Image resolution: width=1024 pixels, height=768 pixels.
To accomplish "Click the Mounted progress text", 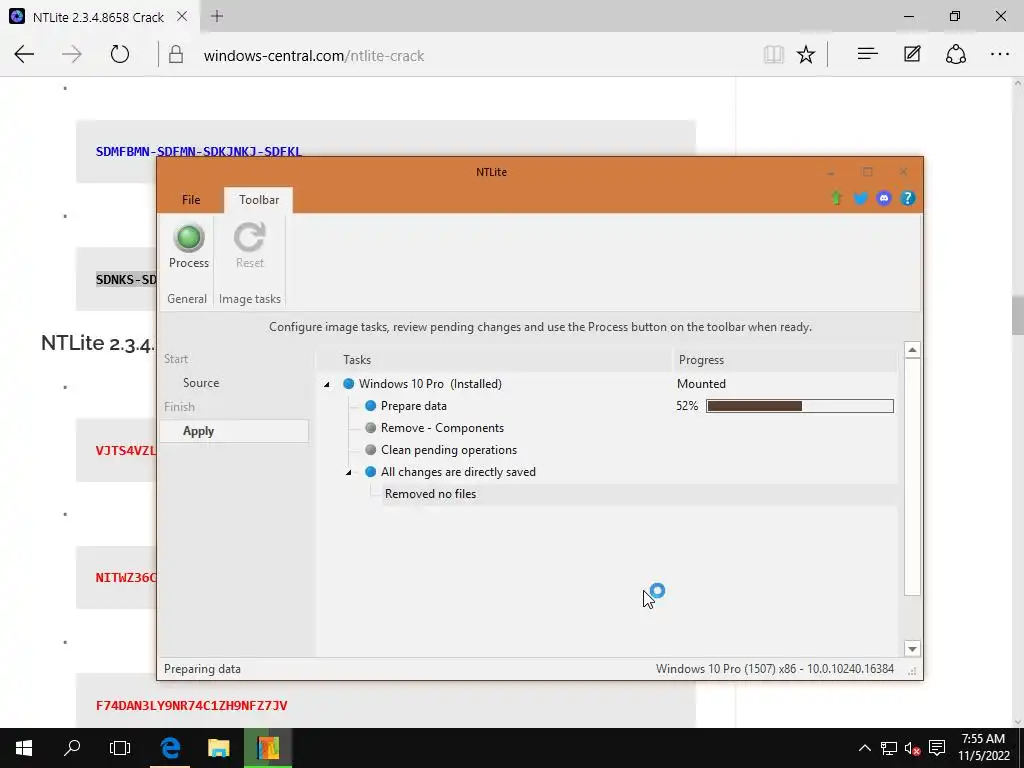I will click(x=701, y=384).
